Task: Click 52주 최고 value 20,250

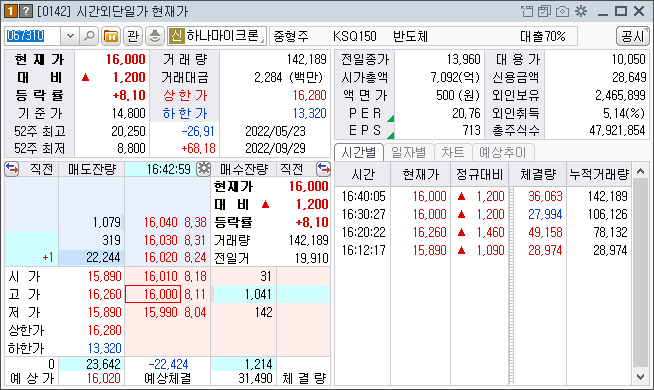Action: (x=128, y=131)
